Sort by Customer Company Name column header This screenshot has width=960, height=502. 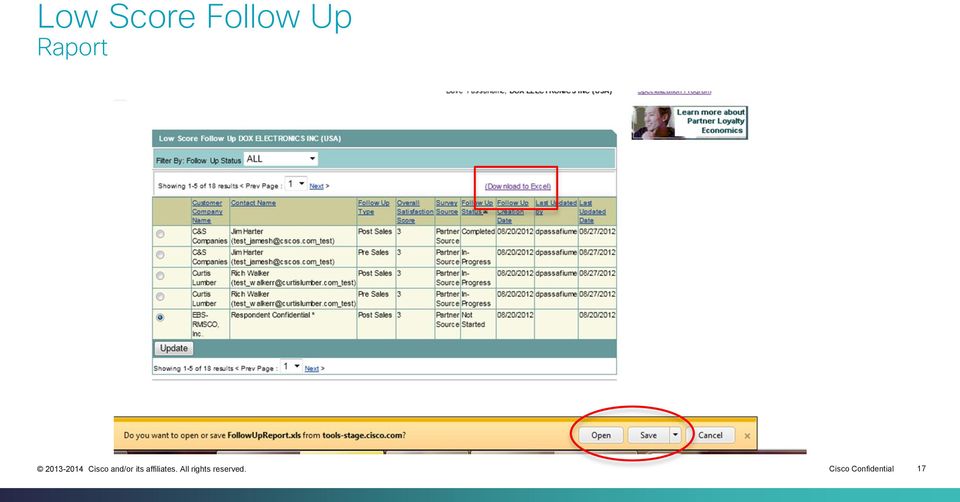pyautogui.click(x=207, y=211)
